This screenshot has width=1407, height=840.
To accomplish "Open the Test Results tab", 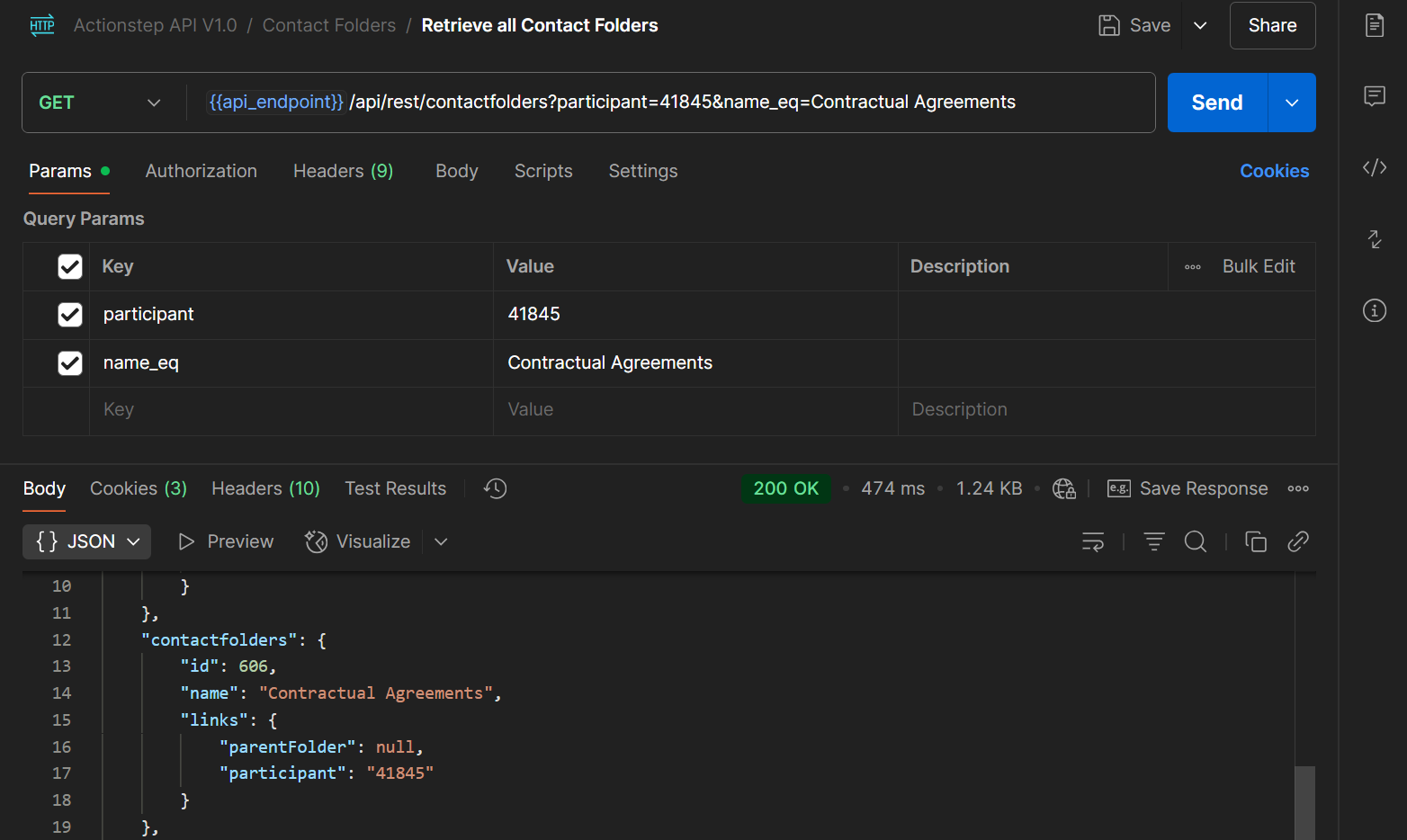I will click(396, 488).
